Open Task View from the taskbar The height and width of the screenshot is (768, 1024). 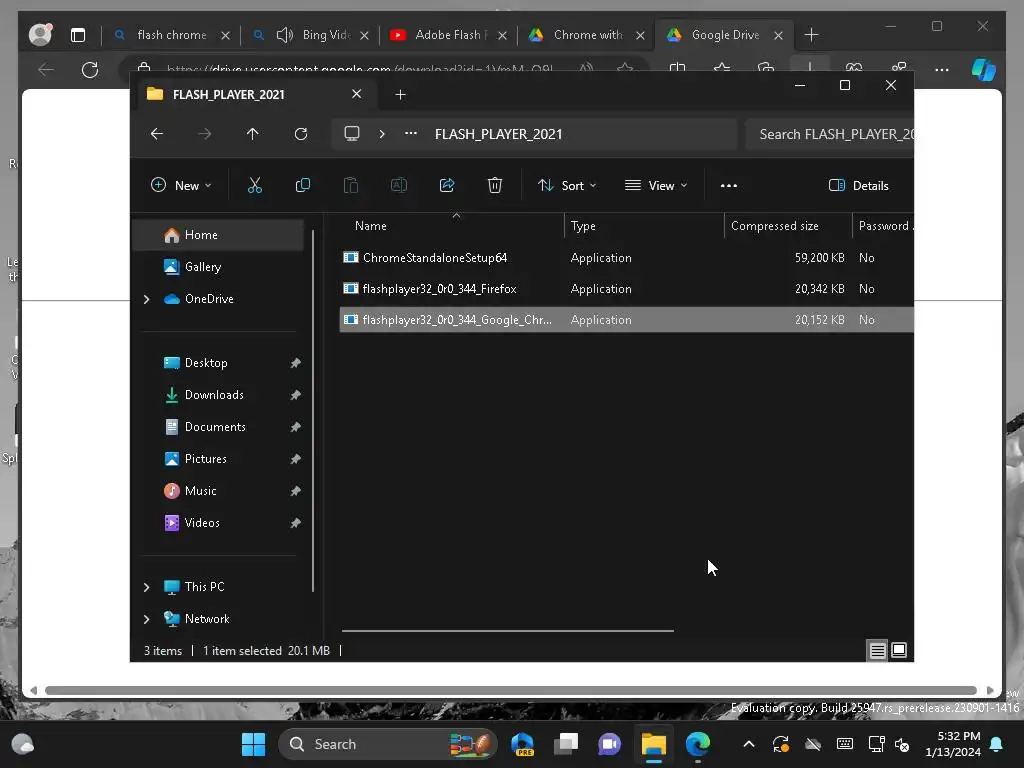point(566,744)
